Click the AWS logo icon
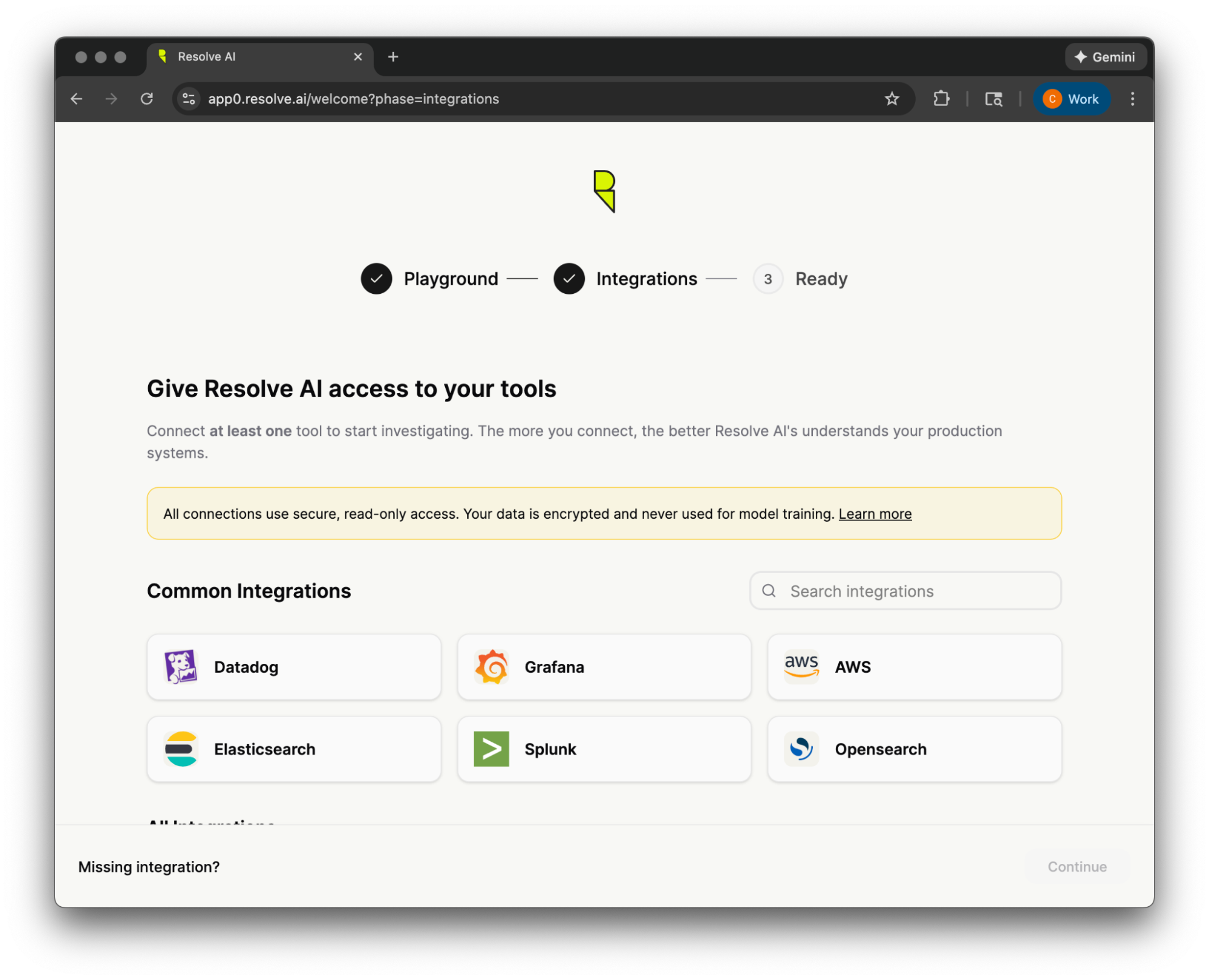 [801, 667]
